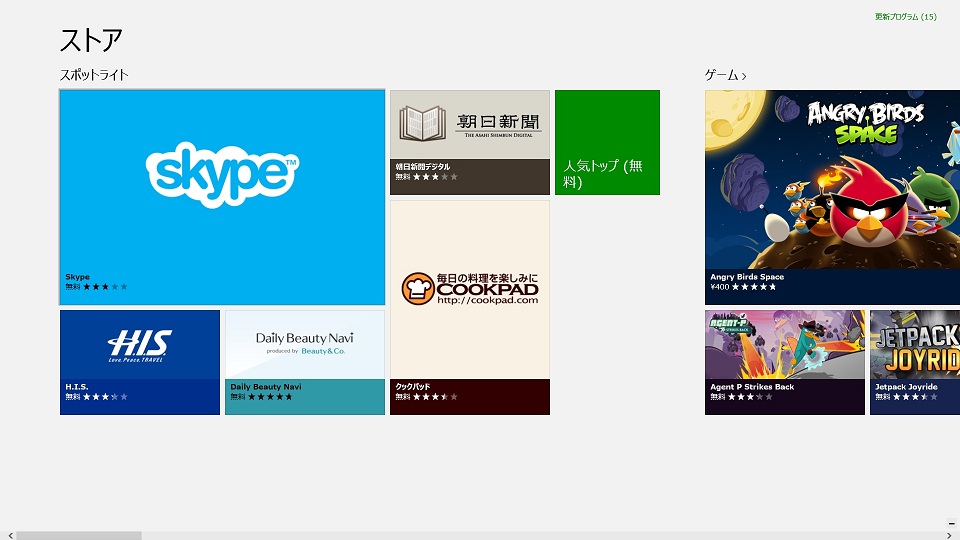
Task: Open the Skype app tile
Action: pos(222,180)
